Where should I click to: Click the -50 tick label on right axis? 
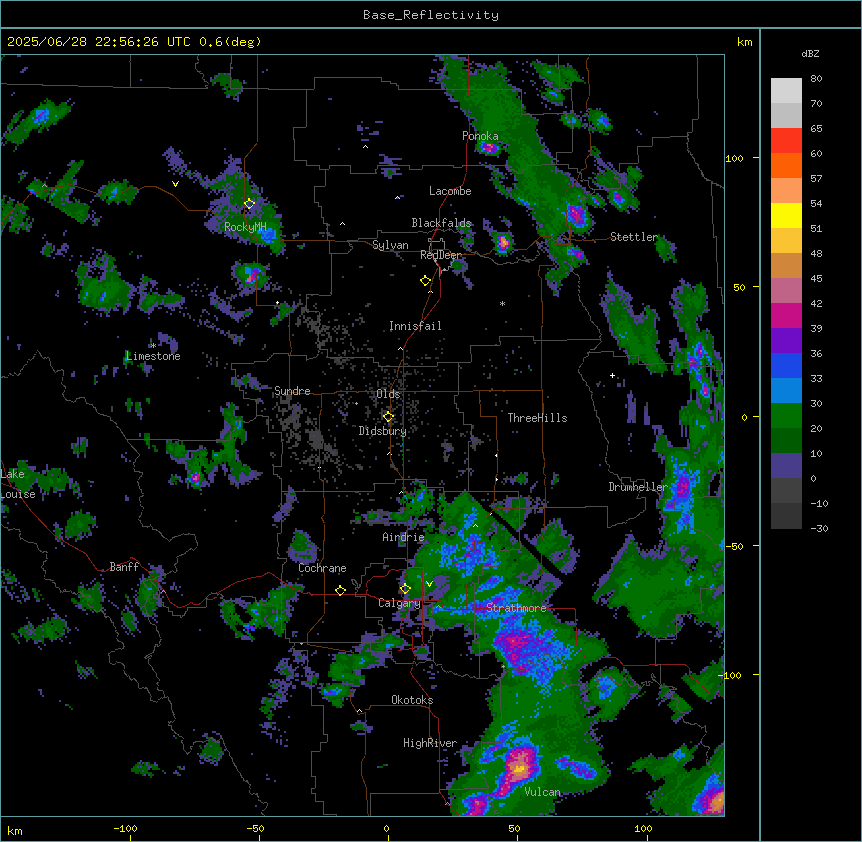click(734, 546)
